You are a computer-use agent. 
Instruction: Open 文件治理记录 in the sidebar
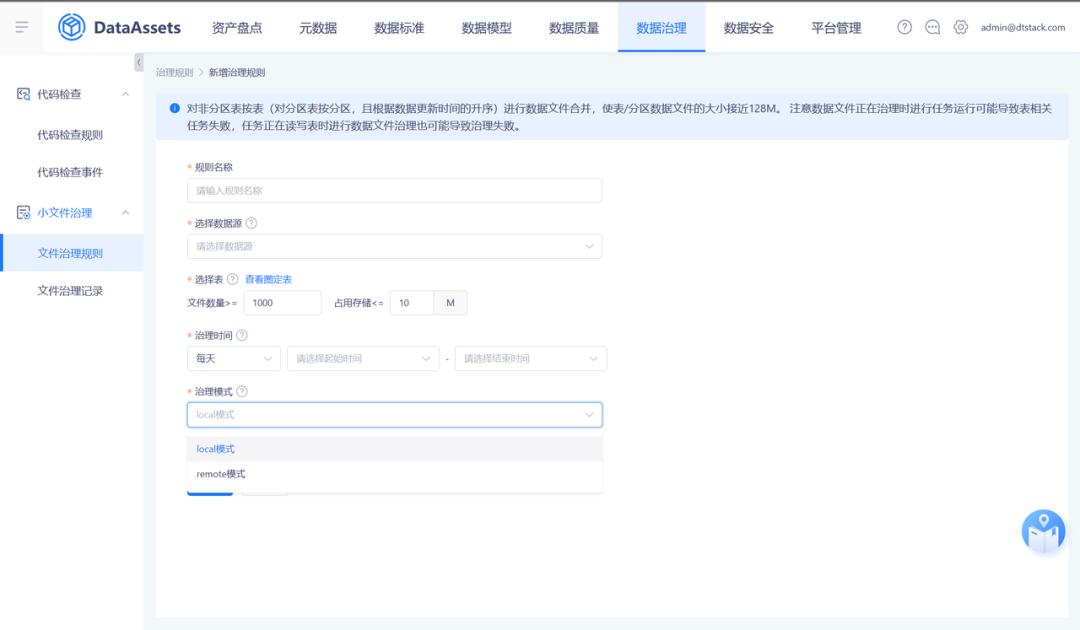coord(70,291)
